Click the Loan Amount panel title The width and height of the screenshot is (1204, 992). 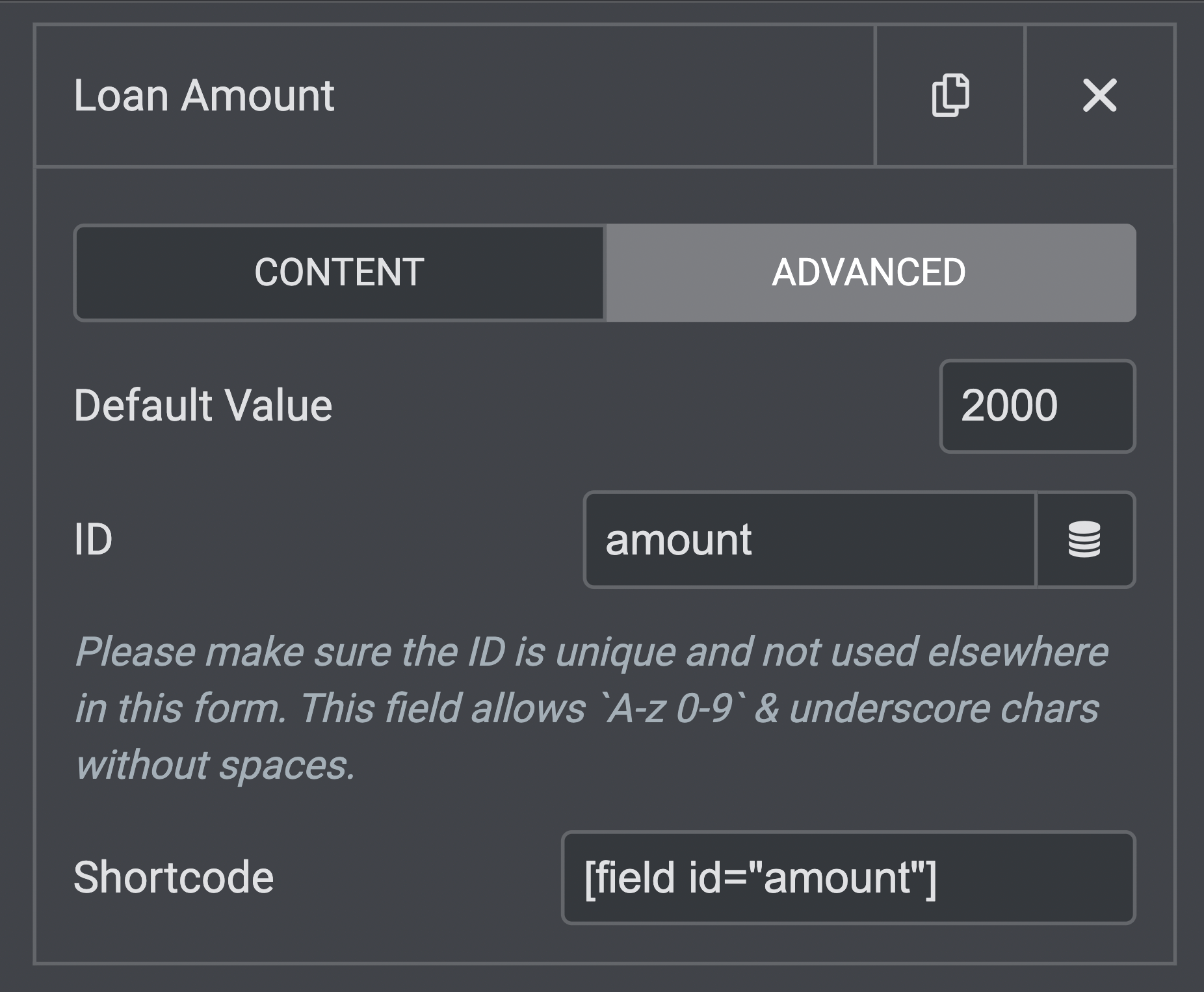click(x=204, y=96)
